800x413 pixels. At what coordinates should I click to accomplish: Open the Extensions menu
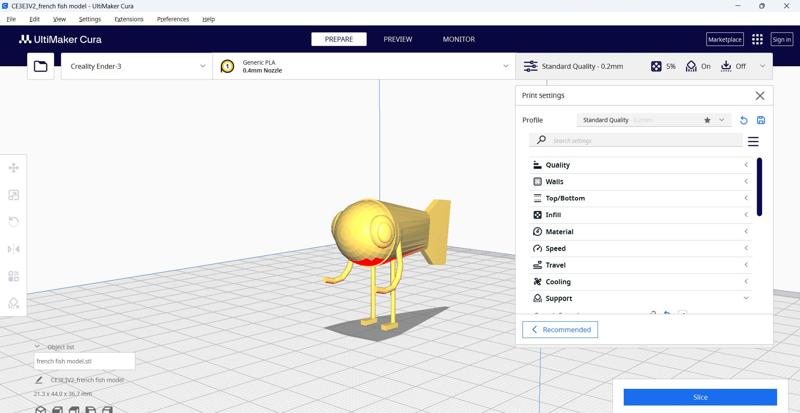click(129, 19)
